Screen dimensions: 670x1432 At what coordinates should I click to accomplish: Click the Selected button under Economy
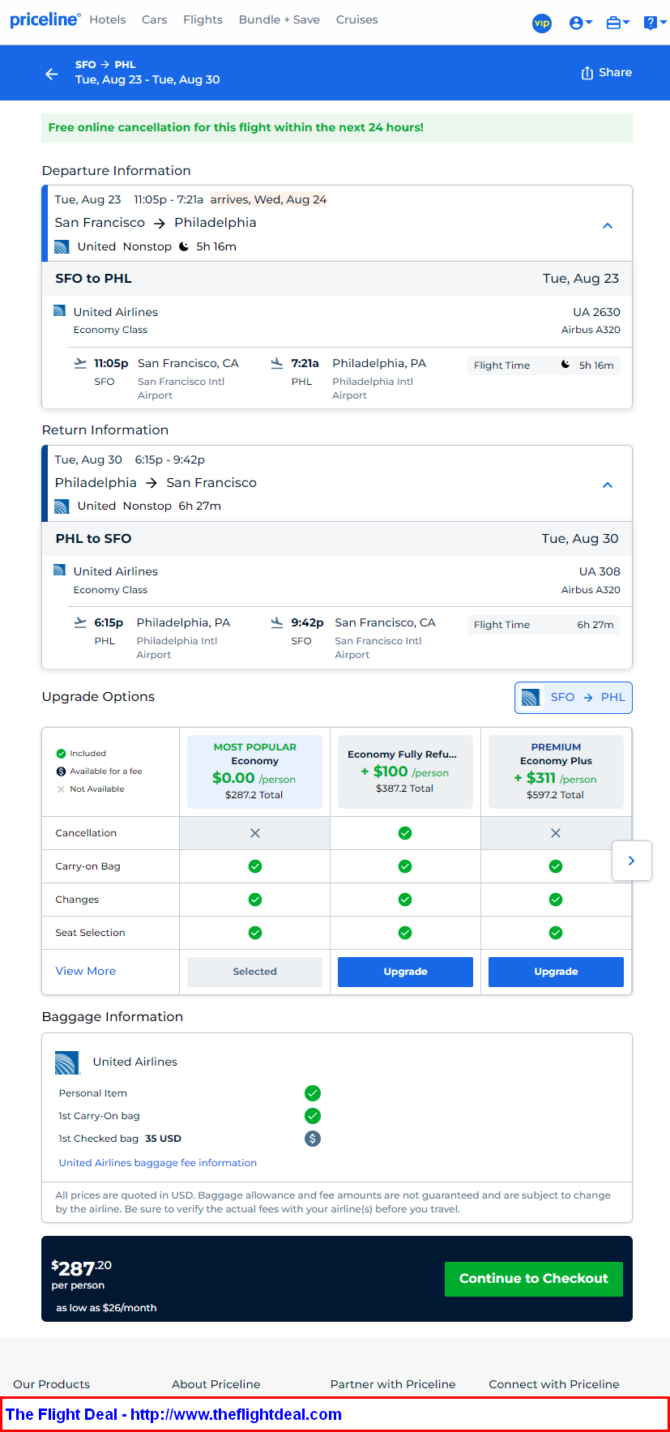255,971
